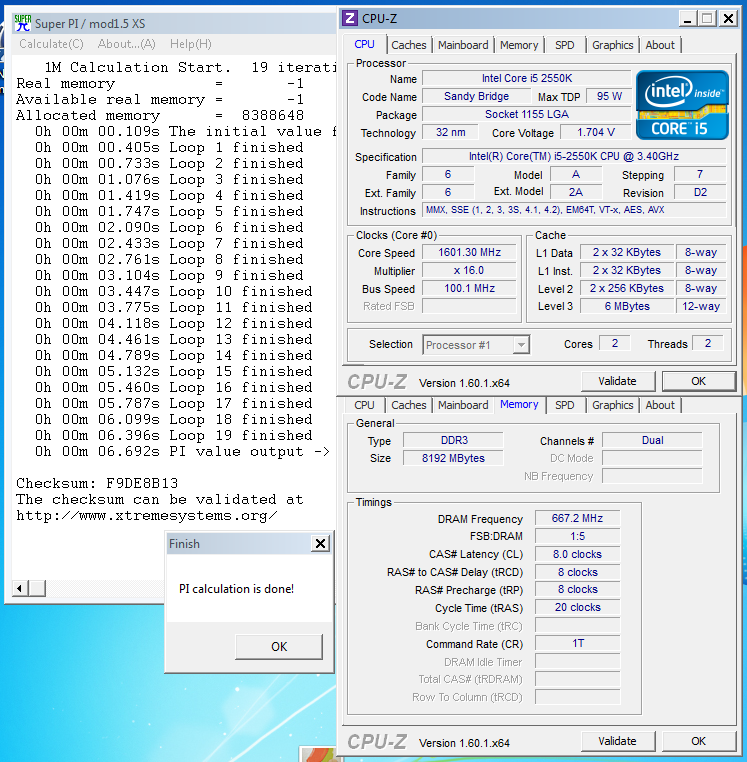Click the Specification field i5-2550K CPU @ 3.40GHz
Image resolution: width=747 pixels, height=762 pixels.
(574, 156)
